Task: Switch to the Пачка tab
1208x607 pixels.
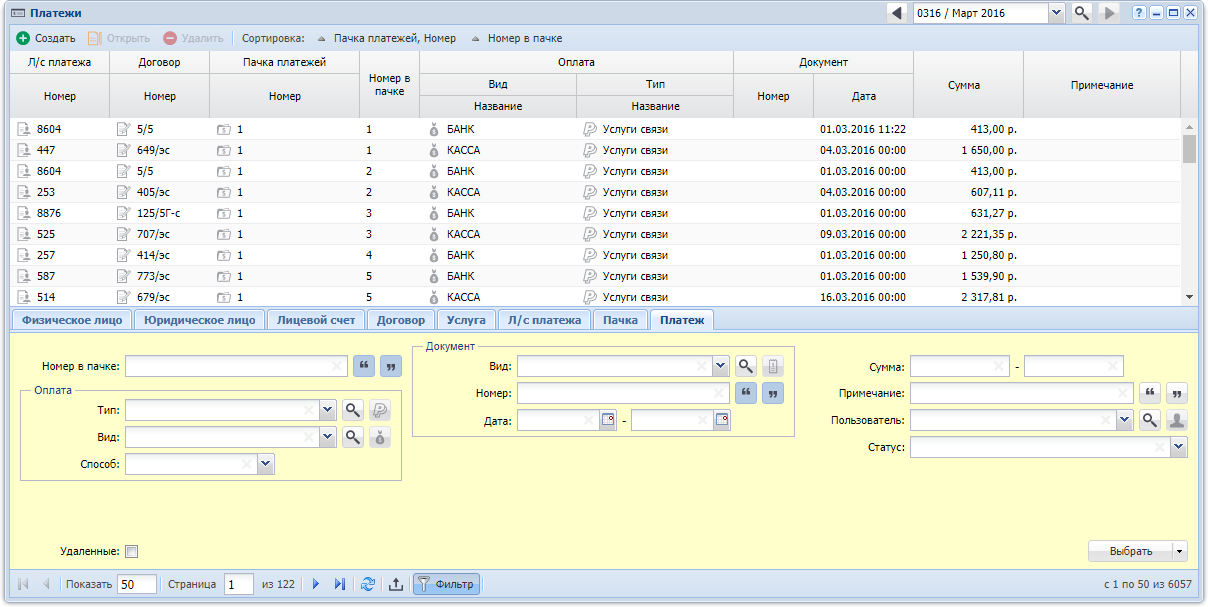Action: pos(620,320)
